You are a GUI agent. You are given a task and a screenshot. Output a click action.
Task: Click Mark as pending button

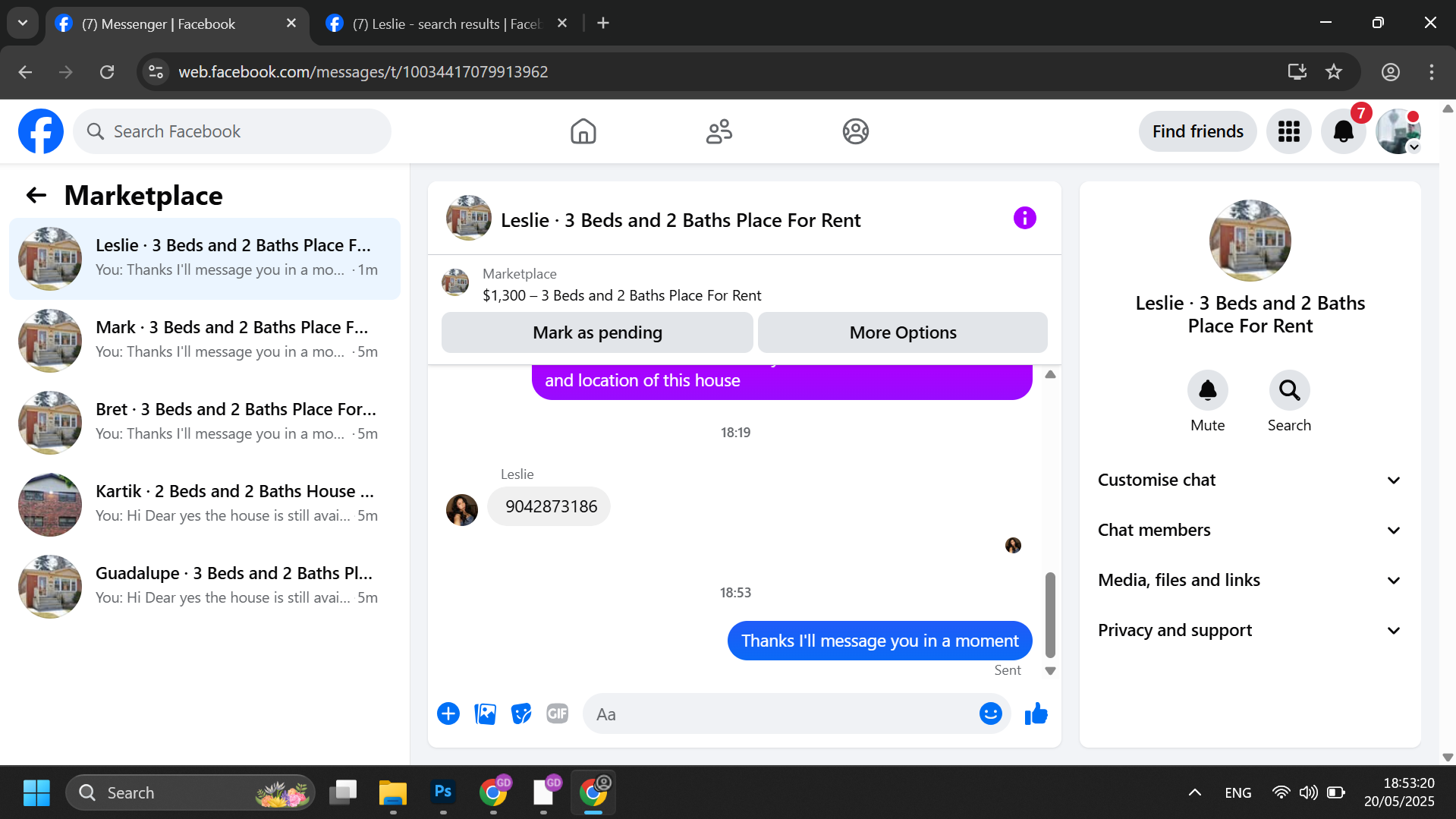597,332
